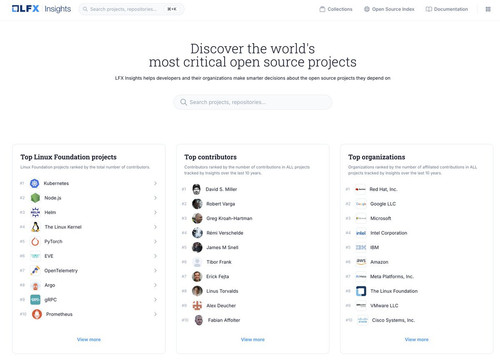The width and height of the screenshot is (500, 361).
Task: Expand the Argo row chevron
Action: (x=155, y=285)
